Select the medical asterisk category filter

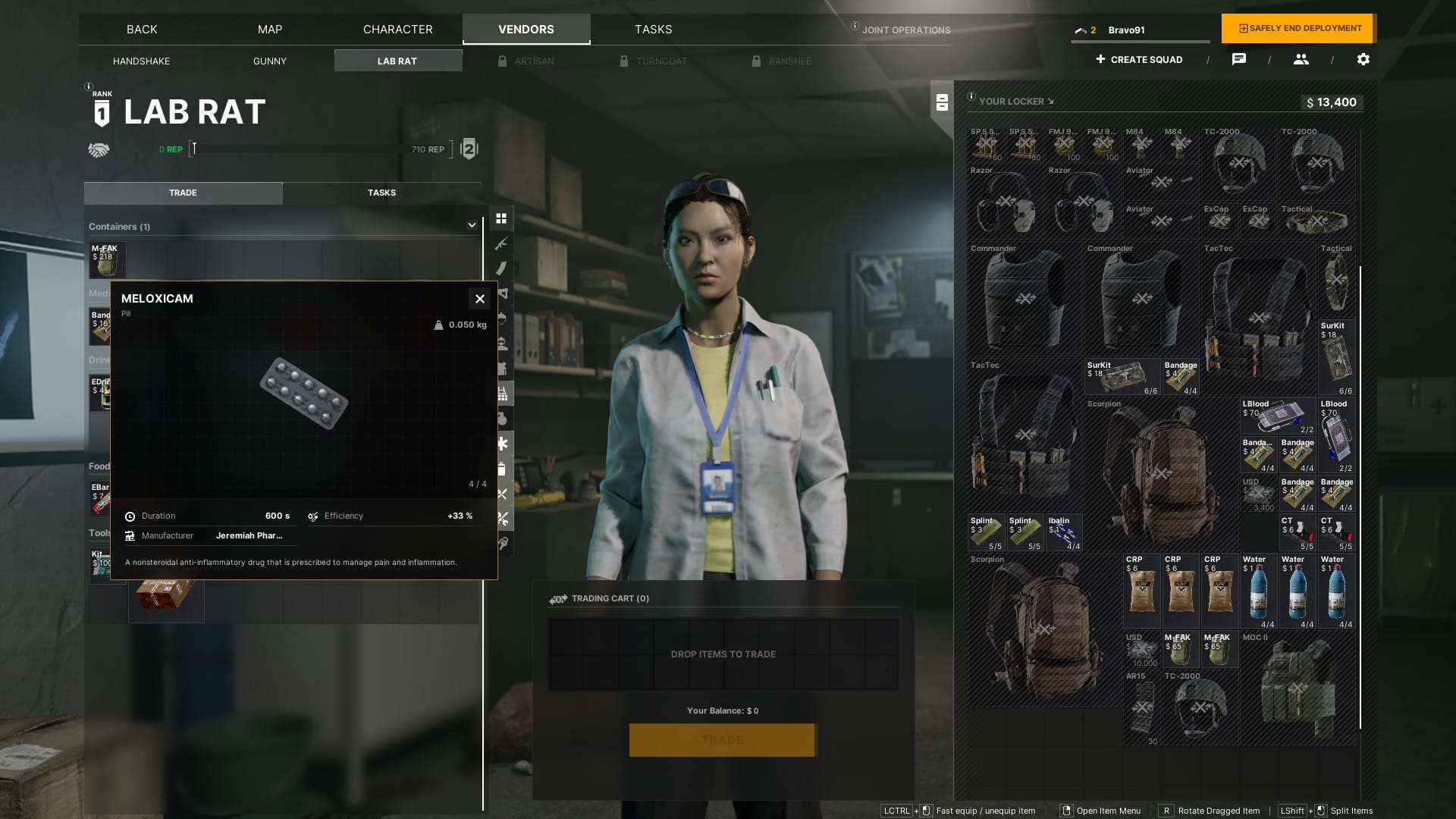click(x=502, y=444)
